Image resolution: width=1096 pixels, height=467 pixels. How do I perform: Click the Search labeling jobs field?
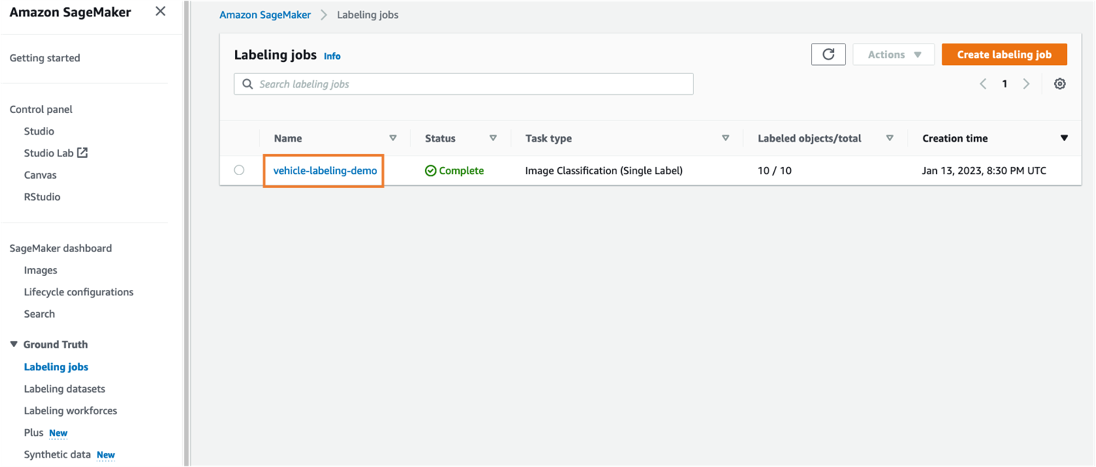pos(470,84)
